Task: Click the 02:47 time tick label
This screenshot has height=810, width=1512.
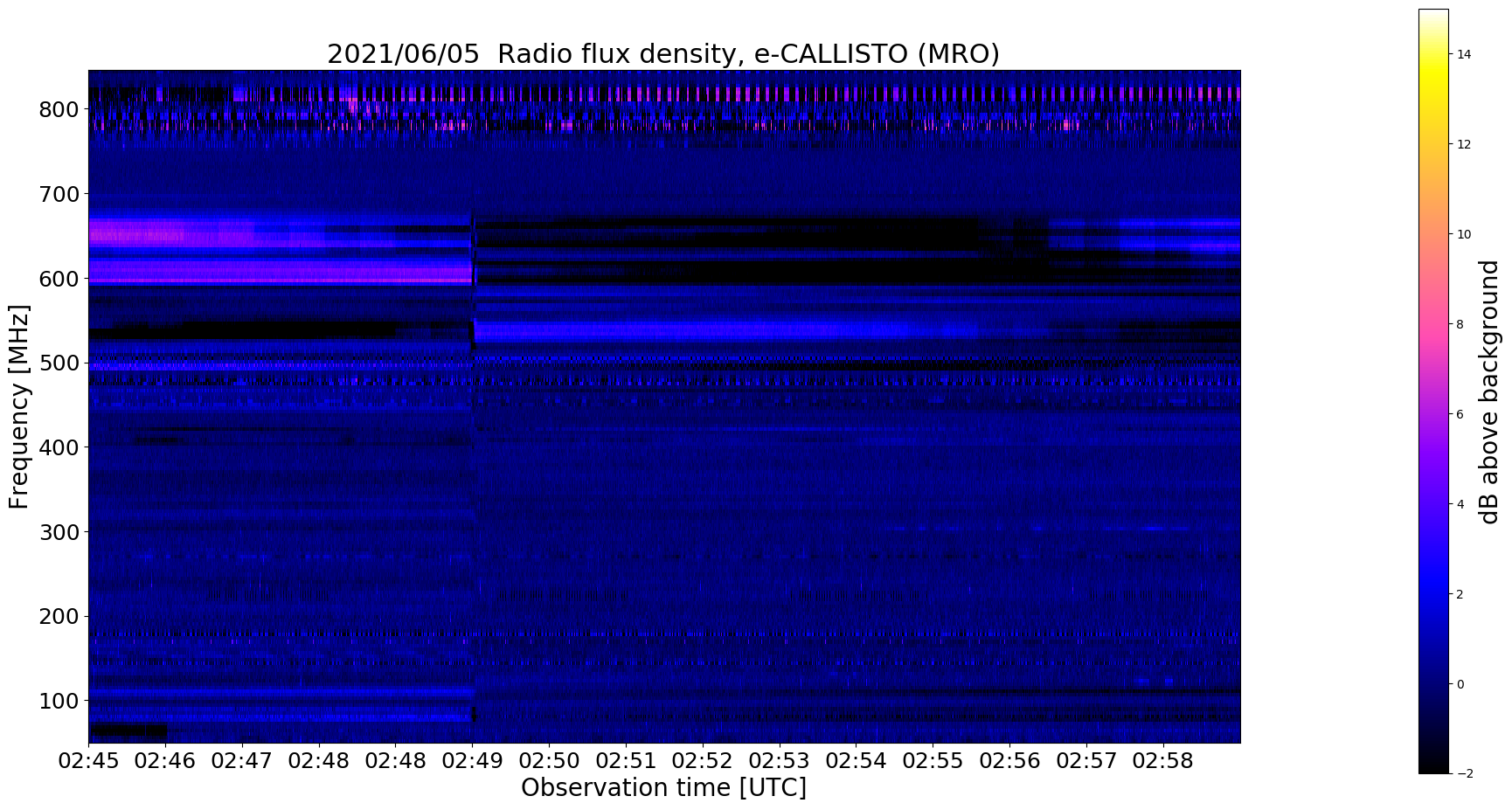Action: point(242,761)
